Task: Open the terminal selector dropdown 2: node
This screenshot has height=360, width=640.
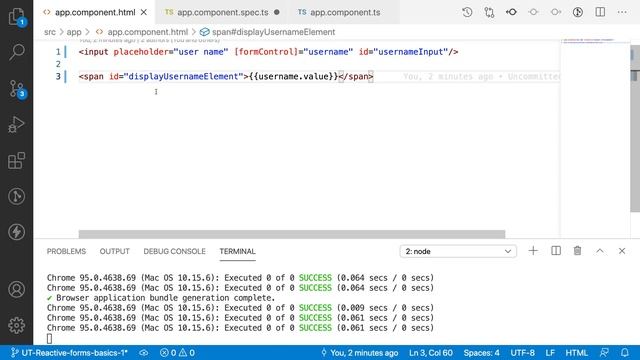Action: (458, 251)
